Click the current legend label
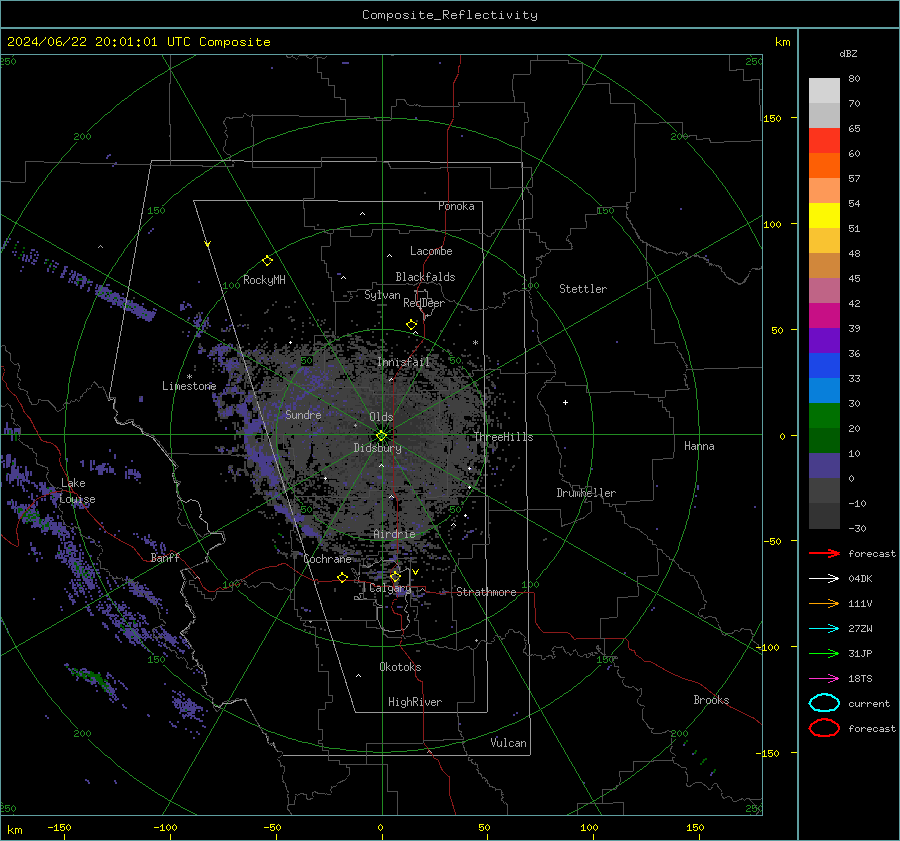 869,704
